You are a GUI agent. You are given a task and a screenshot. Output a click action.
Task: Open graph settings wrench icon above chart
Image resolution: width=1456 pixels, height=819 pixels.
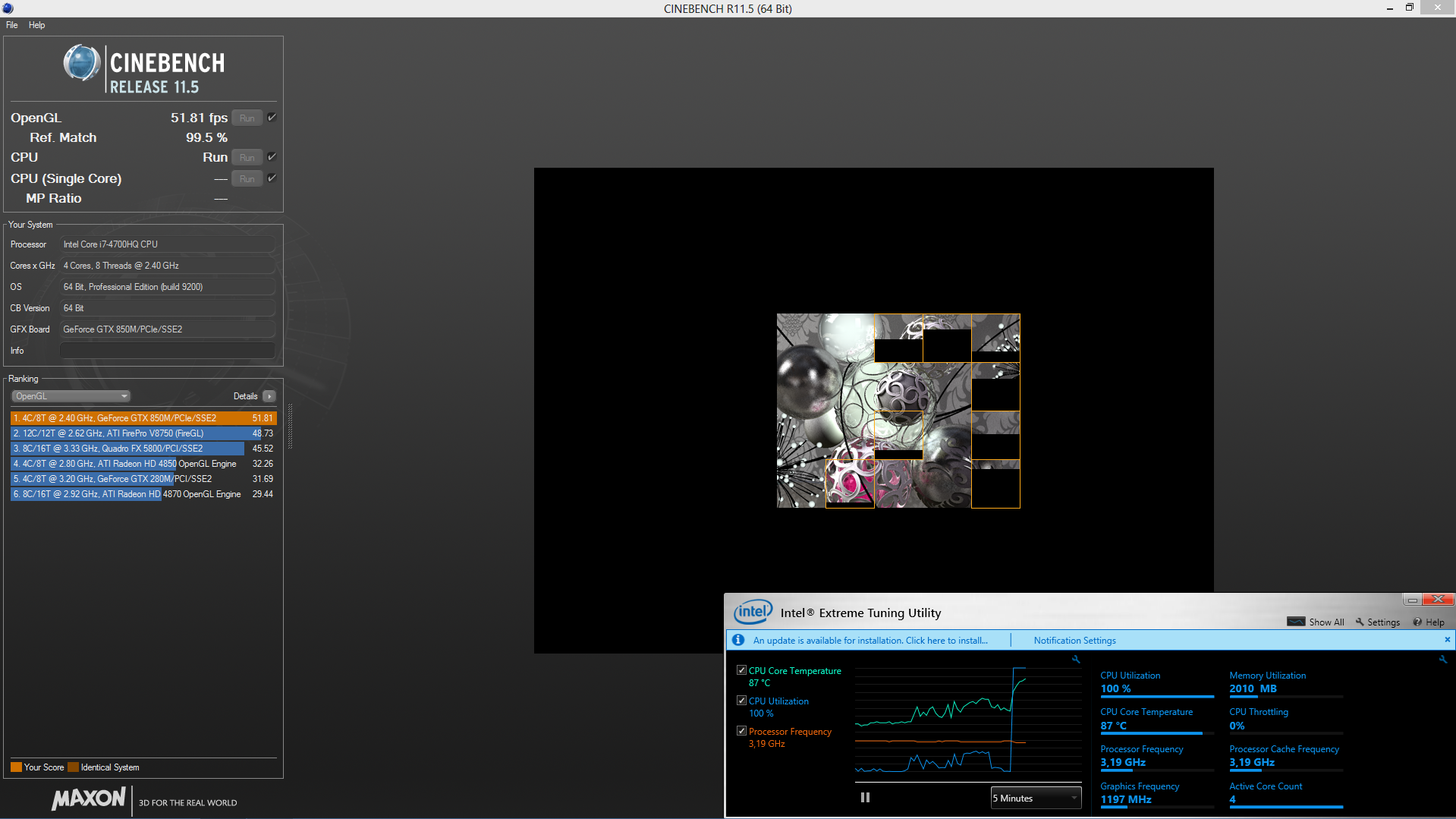(1076, 660)
